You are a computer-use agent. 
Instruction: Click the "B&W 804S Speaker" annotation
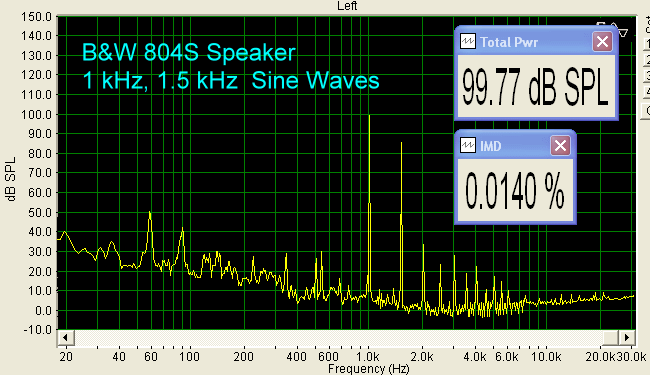pyautogui.click(x=189, y=53)
